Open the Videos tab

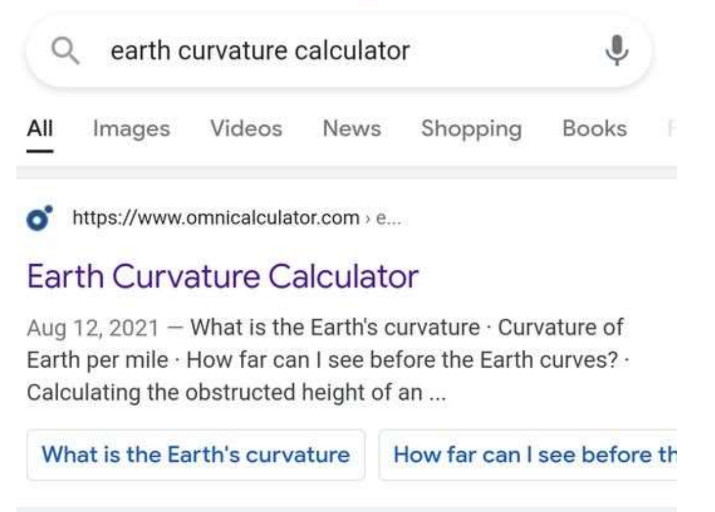pyautogui.click(x=246, y=129)
